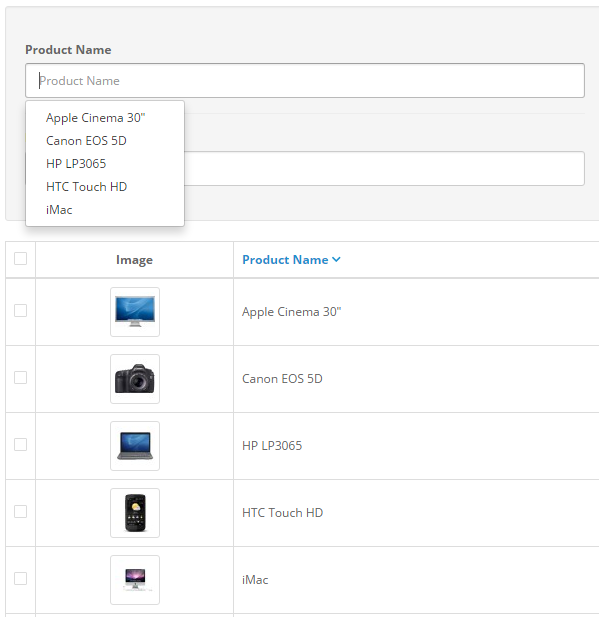Toggle the select-all checkbox in table header
The width and height of the screenshot is (599, 617).
point(20,259)
